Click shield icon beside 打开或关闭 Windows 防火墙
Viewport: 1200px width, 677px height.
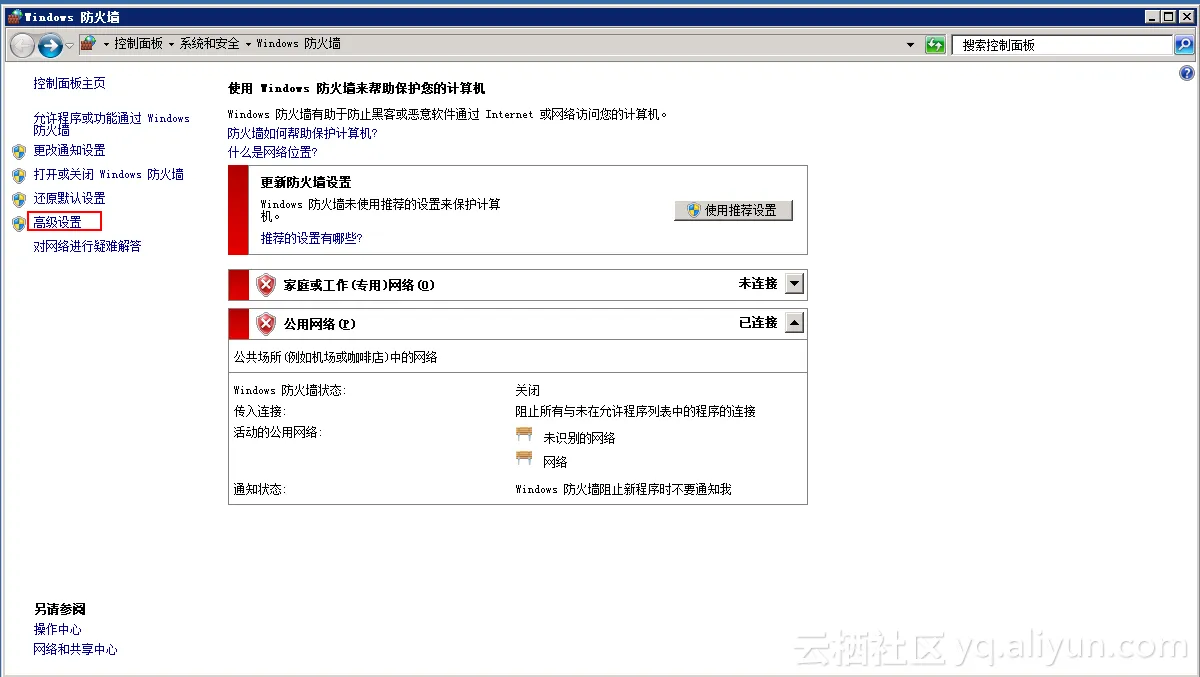[19, 176]
